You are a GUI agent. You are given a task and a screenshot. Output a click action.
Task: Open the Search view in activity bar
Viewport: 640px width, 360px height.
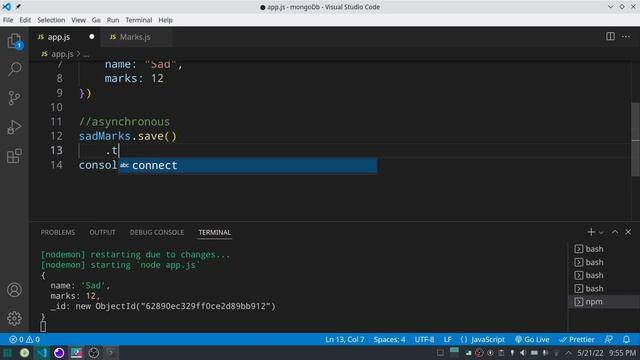tap(14, 69)
